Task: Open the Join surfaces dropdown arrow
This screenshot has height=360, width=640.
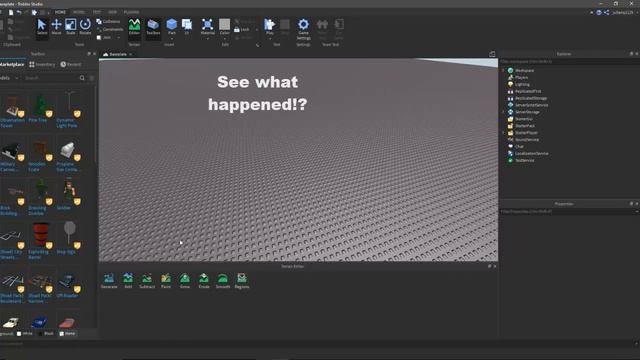Action: coord(119,38)
